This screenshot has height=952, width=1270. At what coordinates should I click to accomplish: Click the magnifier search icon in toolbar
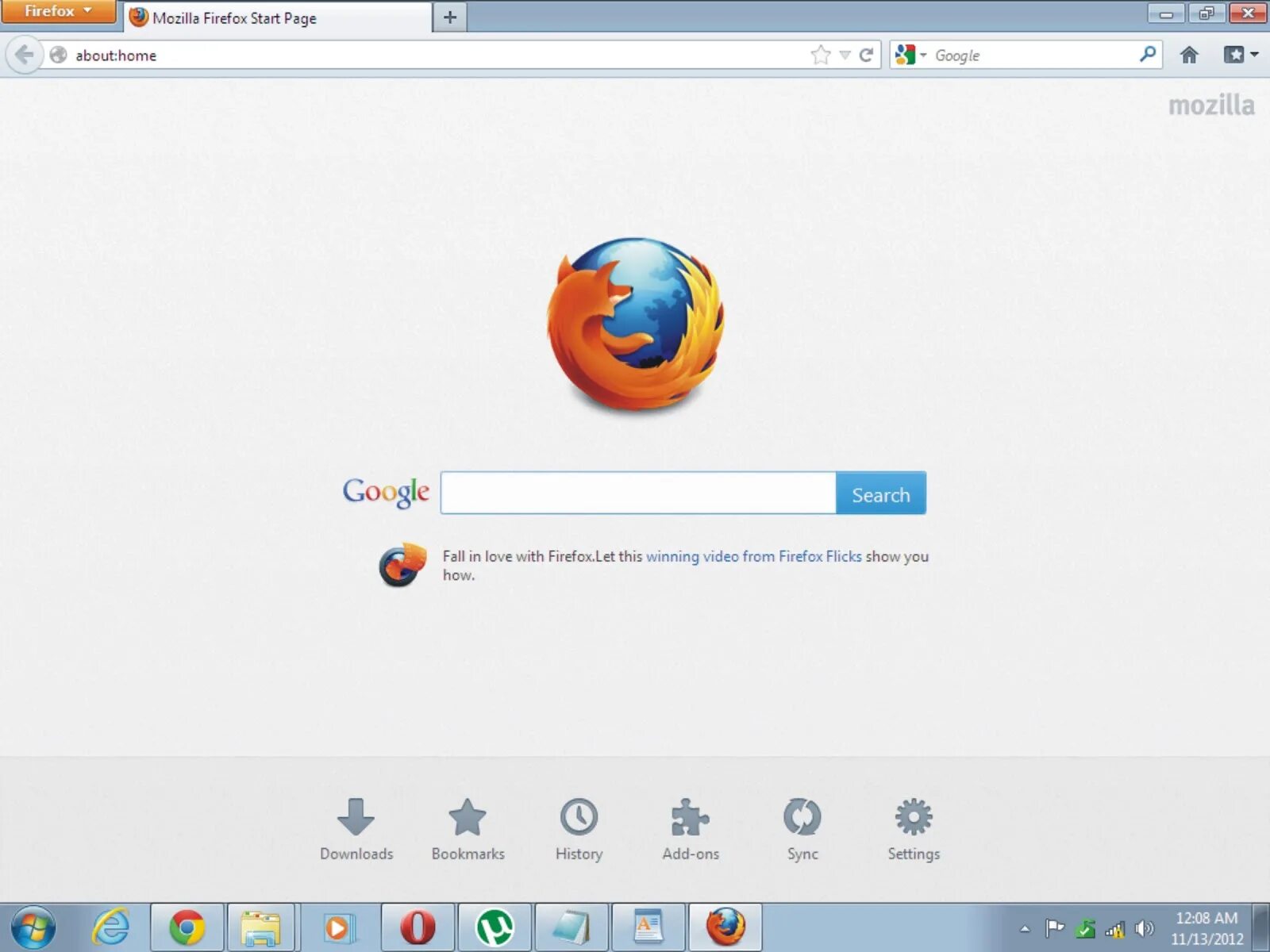[1148, 54]
